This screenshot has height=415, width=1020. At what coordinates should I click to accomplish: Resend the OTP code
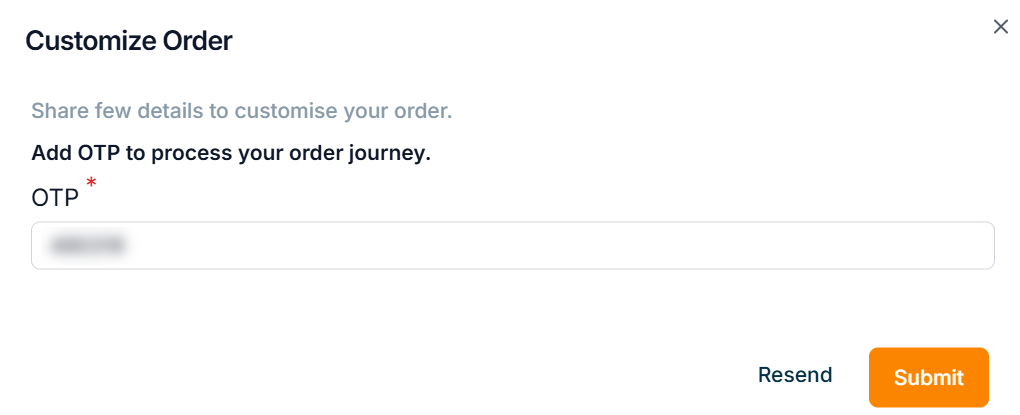(x=795, y=375)
